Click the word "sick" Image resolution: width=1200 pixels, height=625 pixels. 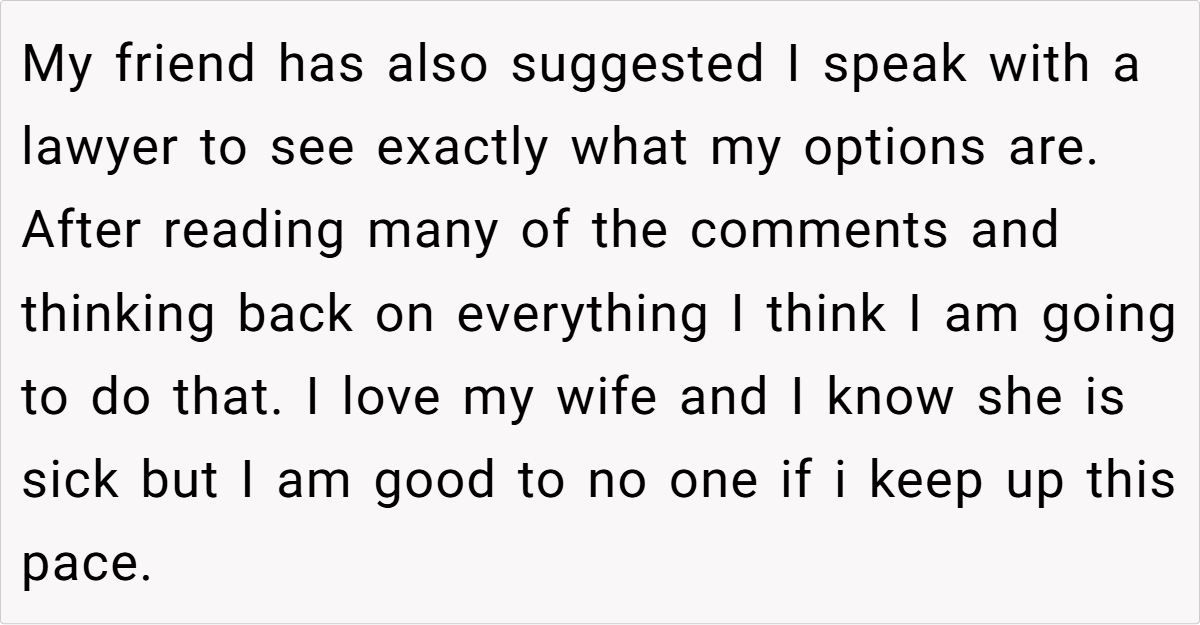click(70, 480)
